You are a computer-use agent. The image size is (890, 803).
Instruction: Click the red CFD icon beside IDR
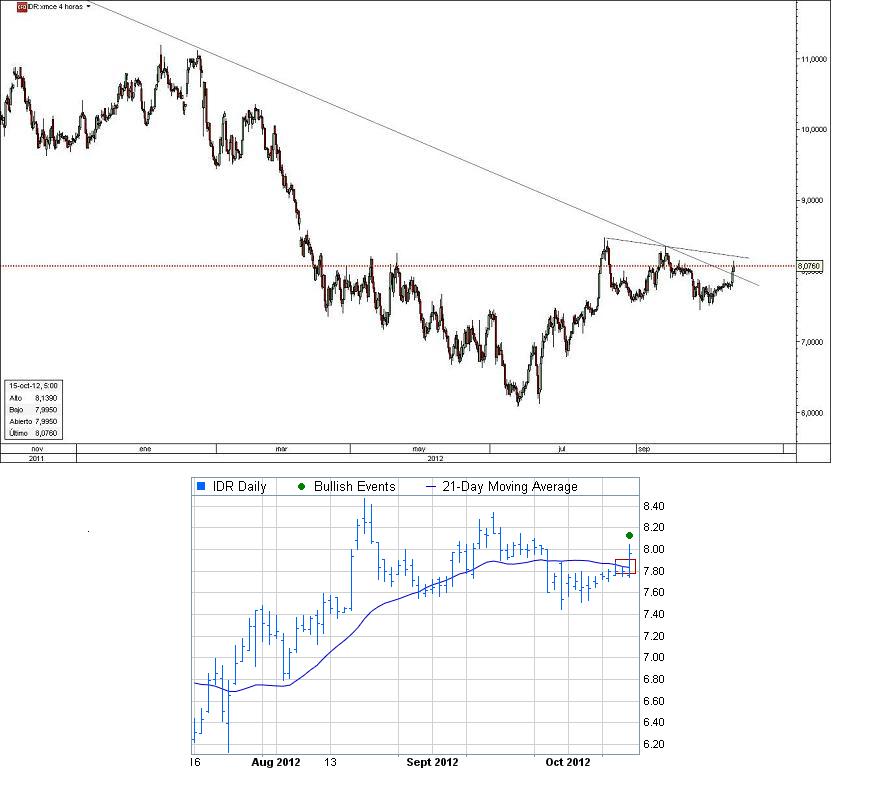[22, 7]
